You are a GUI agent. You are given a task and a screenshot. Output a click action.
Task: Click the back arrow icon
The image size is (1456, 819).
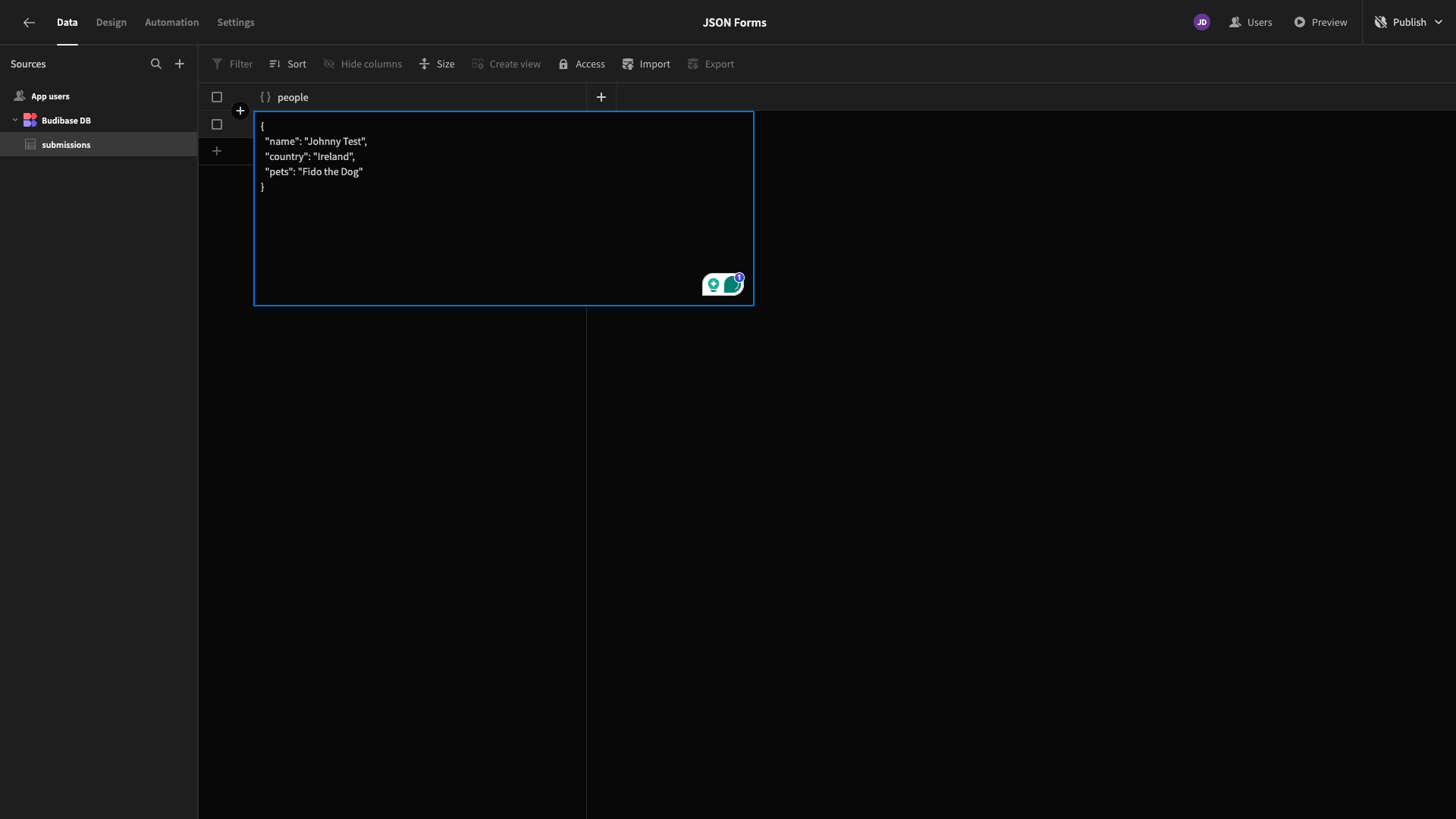point(29,23)
